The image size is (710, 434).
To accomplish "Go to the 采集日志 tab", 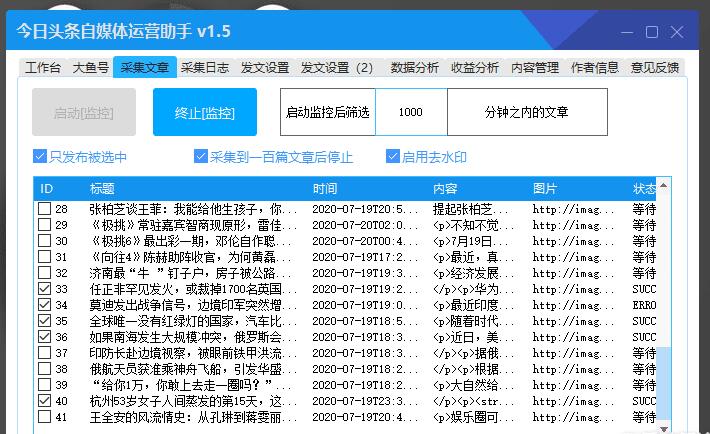I will (205, 68).
